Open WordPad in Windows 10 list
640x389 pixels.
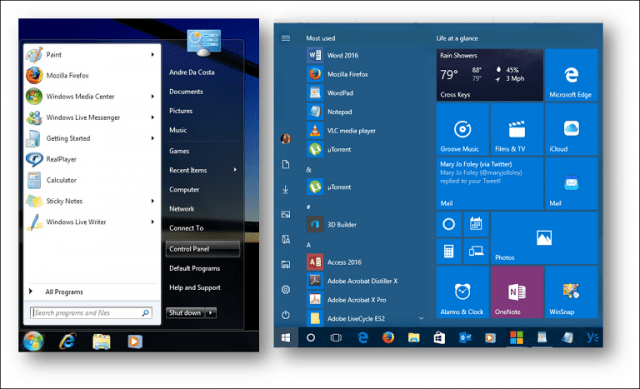pos(330,93)
